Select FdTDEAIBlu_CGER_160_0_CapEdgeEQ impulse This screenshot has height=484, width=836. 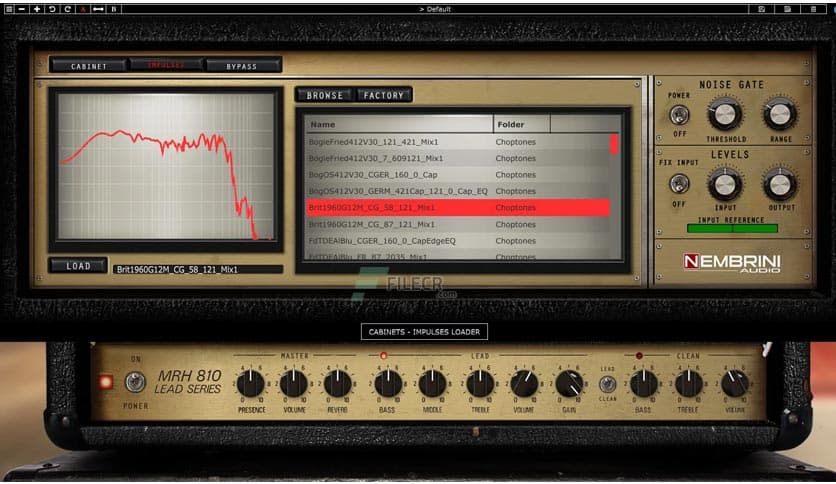click(457, 241)
